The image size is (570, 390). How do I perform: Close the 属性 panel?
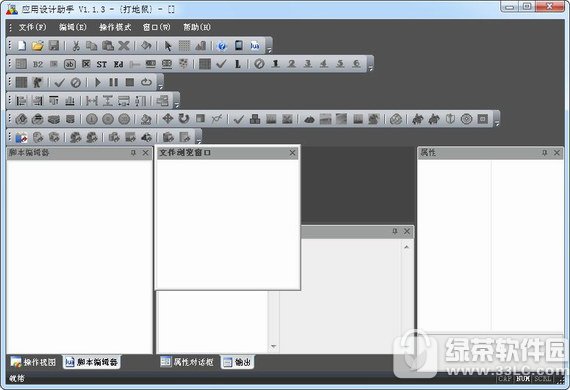point(557,153)
